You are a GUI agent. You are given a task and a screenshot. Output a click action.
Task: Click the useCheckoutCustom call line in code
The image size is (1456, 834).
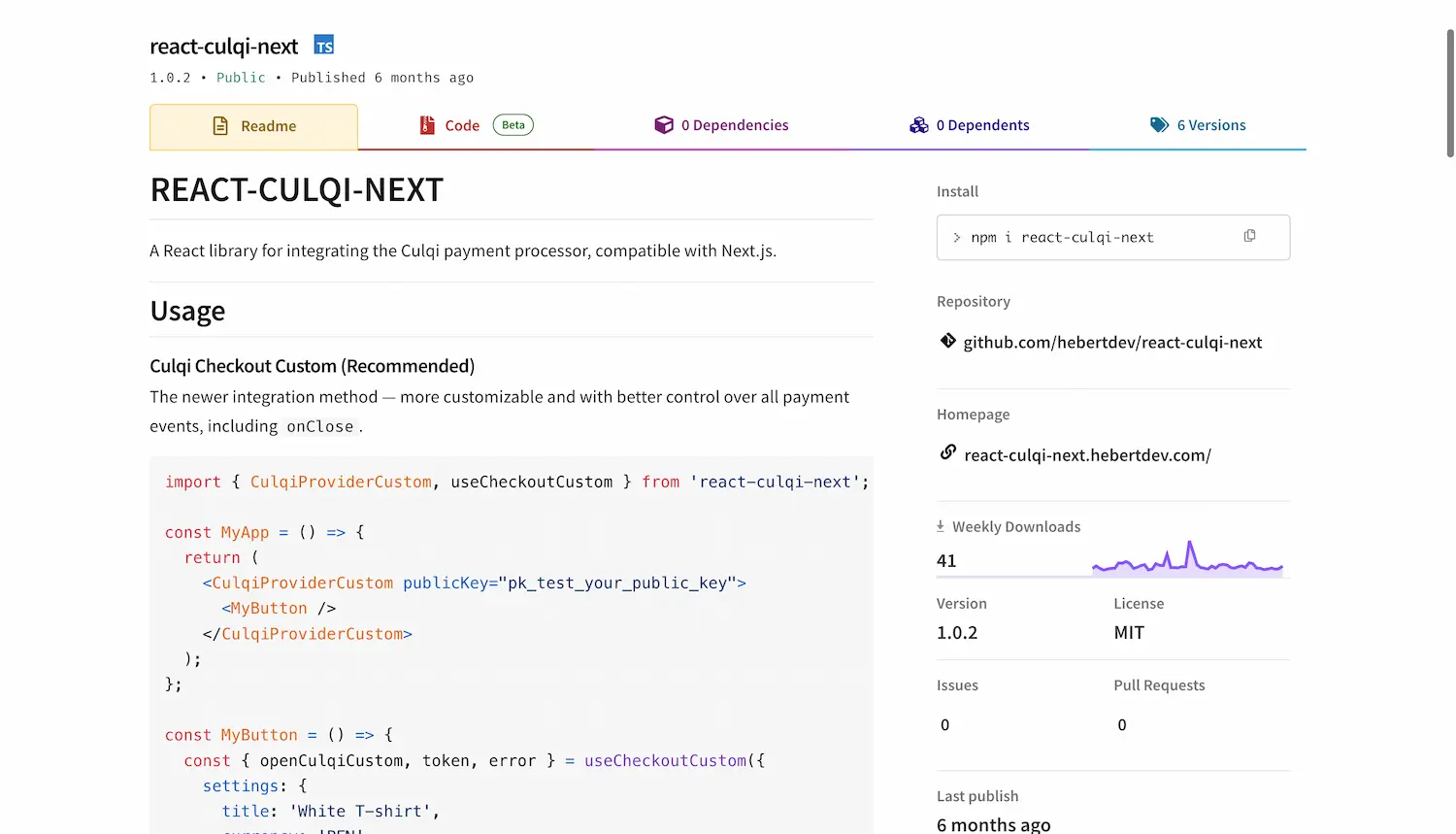[475, 761]
